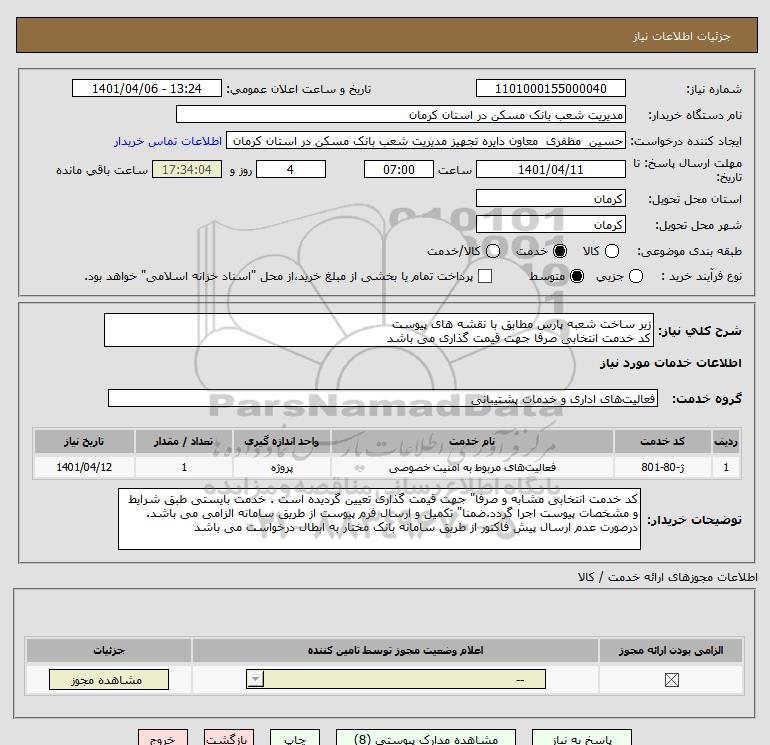Toggle the الزامی بودن ارائه مجوز checkbox
Image resolution: width=770 pixels, height=745 pixels.
[x=671, y=680]
